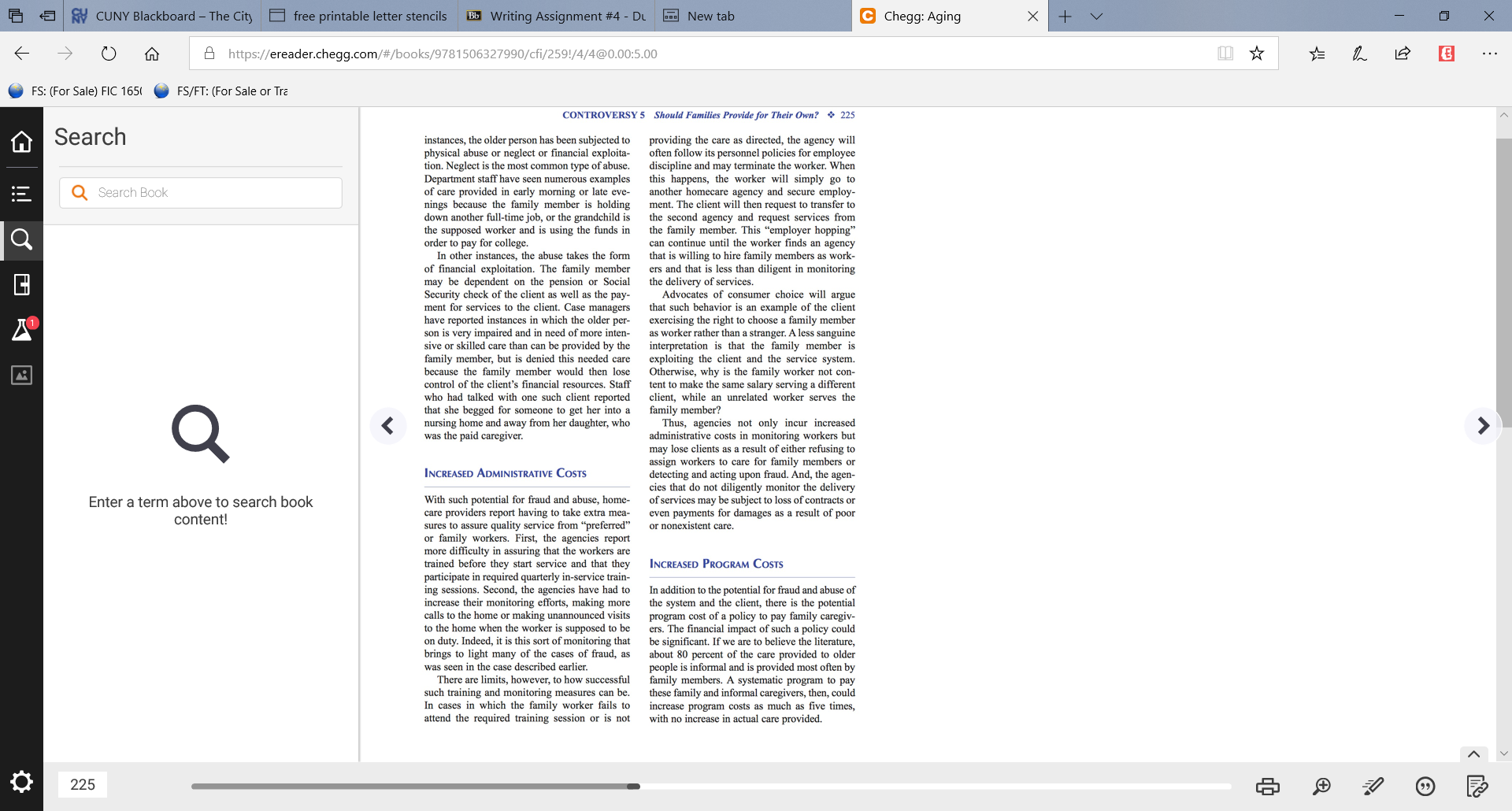Expand the bottom toolbar up chevron

tap(1474, 754)
